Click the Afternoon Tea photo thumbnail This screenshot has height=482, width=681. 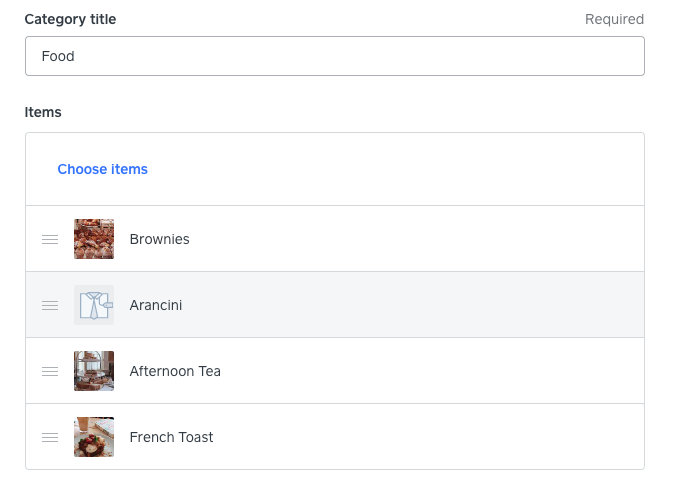(x=94, y=371)
